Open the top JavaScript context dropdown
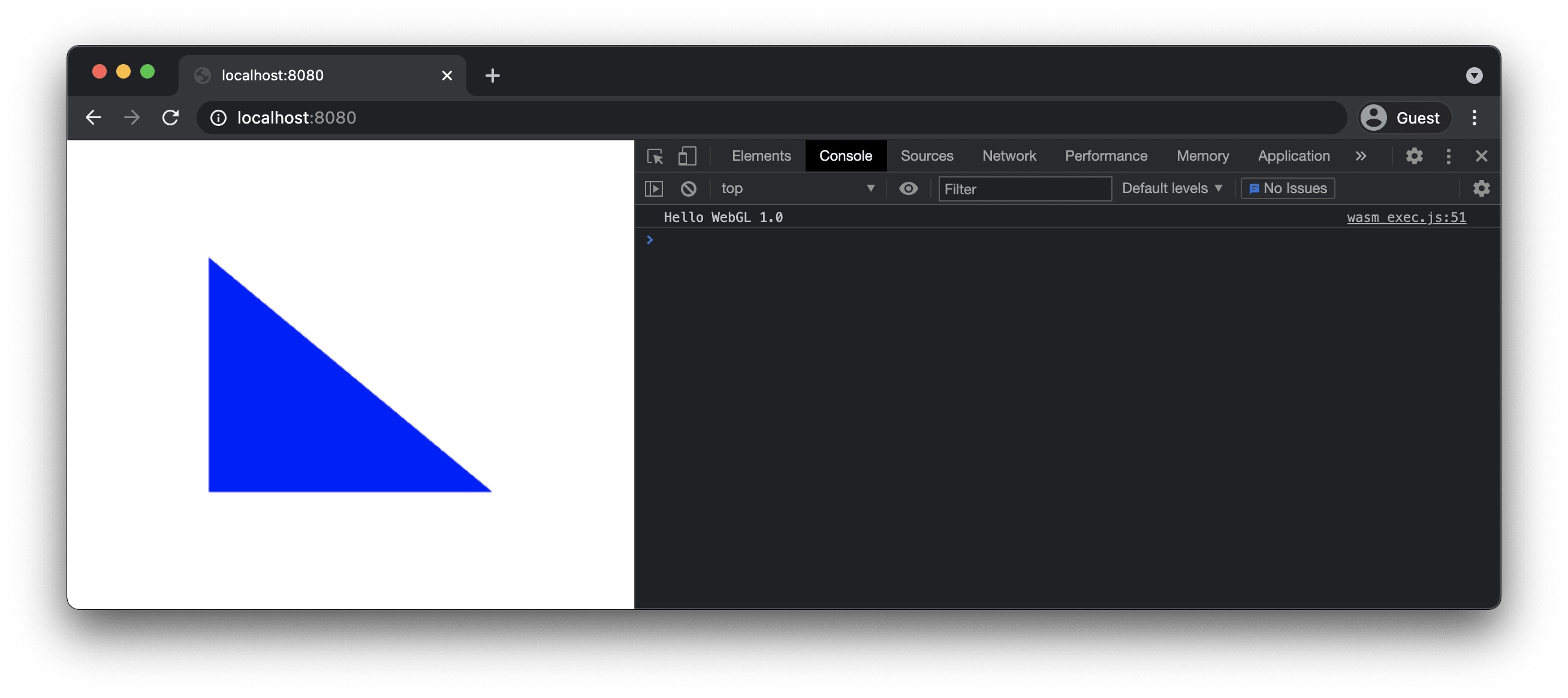Image resolution: width=1568 pixels, height=698 pixels. tap(797, 189)
